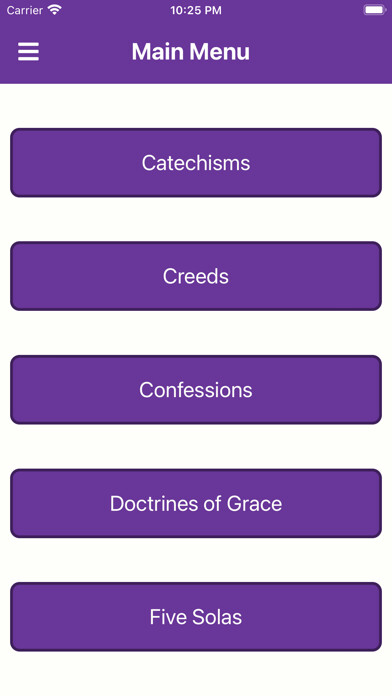This screenshot has height=696, width=392.
Task: Open Doctrines of Grace
Action: click(196, 503)
